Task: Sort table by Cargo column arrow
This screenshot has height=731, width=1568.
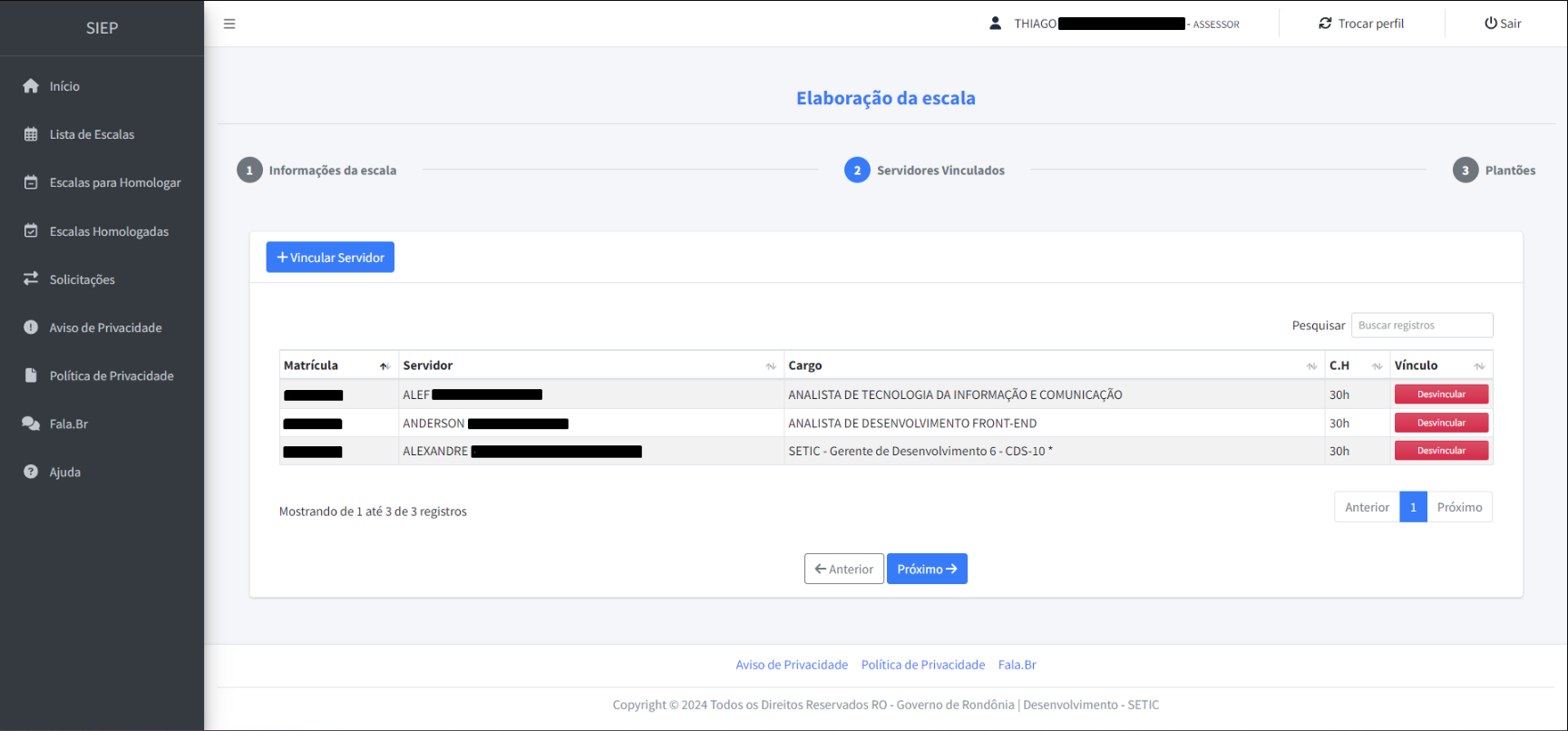Action: pyautogui.click(x=1311, y=366)
